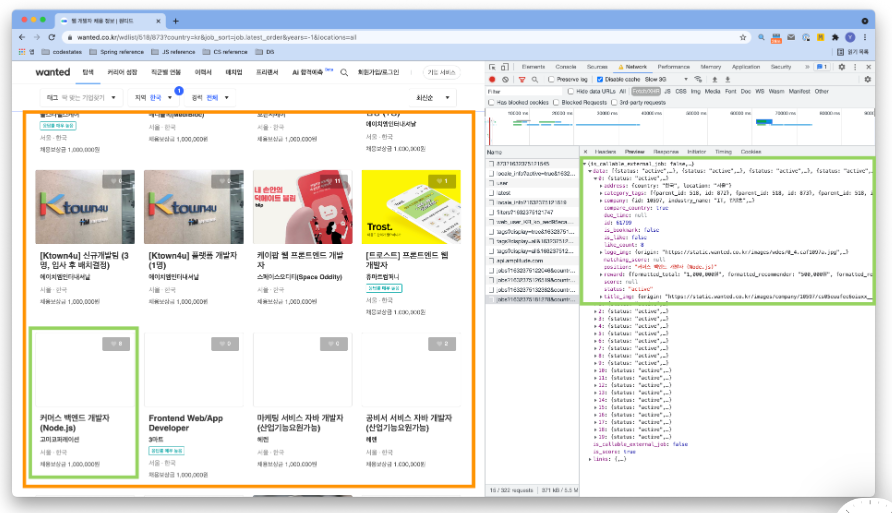This screenshot has width=892, height=513.
Task: Stop recording the network log
Action: click(493, 80)
